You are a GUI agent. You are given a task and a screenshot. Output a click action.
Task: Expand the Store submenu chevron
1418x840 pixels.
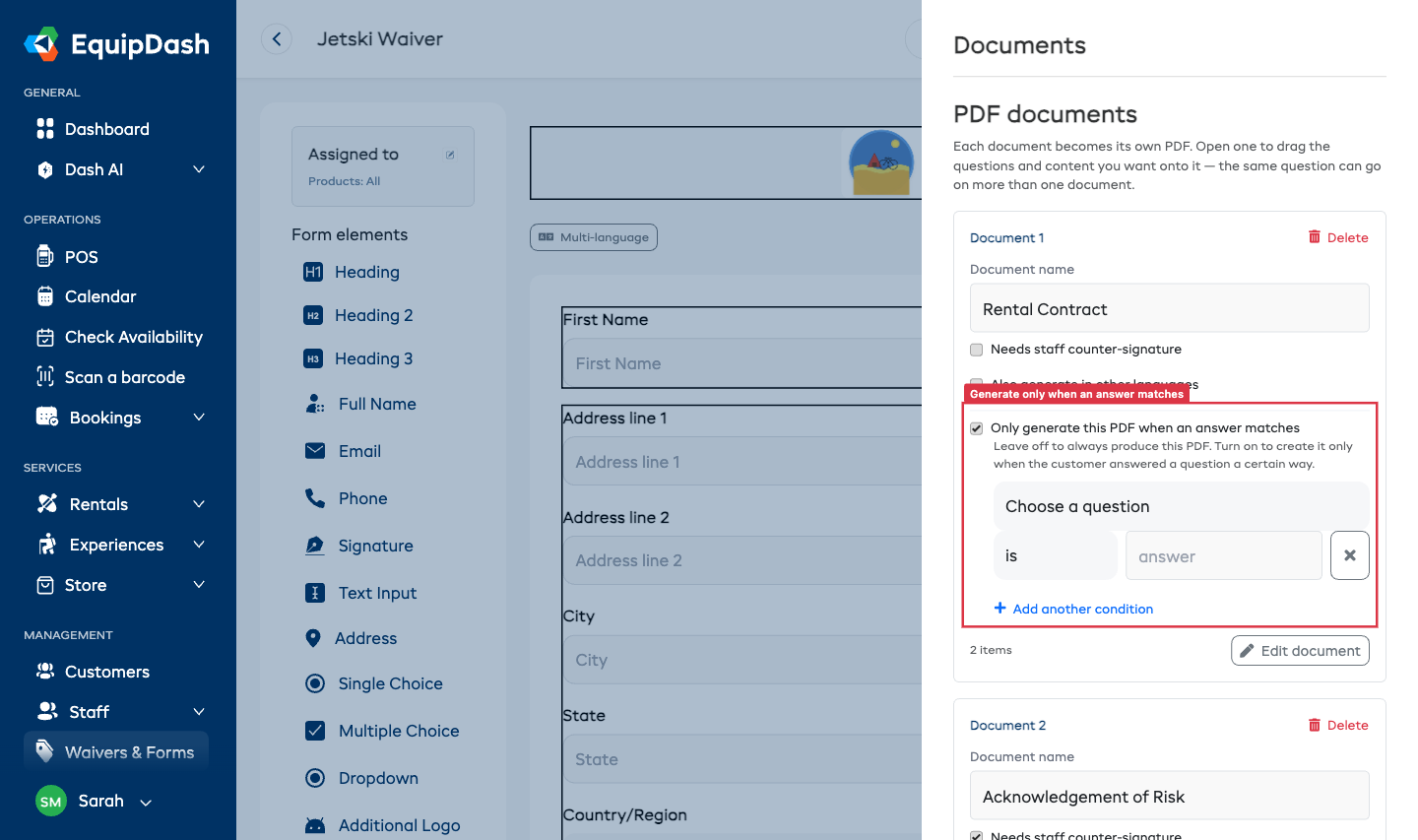199,585
